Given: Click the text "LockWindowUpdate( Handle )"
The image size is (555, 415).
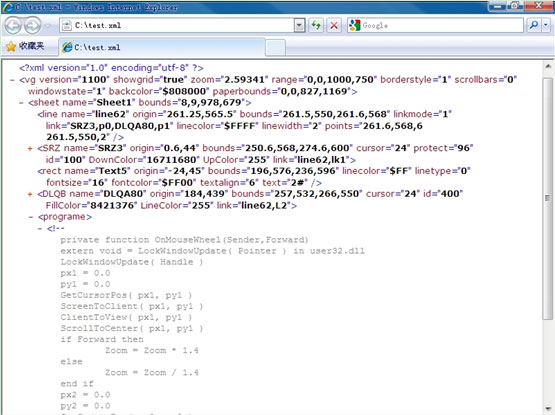Looking at the screenshot, I should click(132, 262).
